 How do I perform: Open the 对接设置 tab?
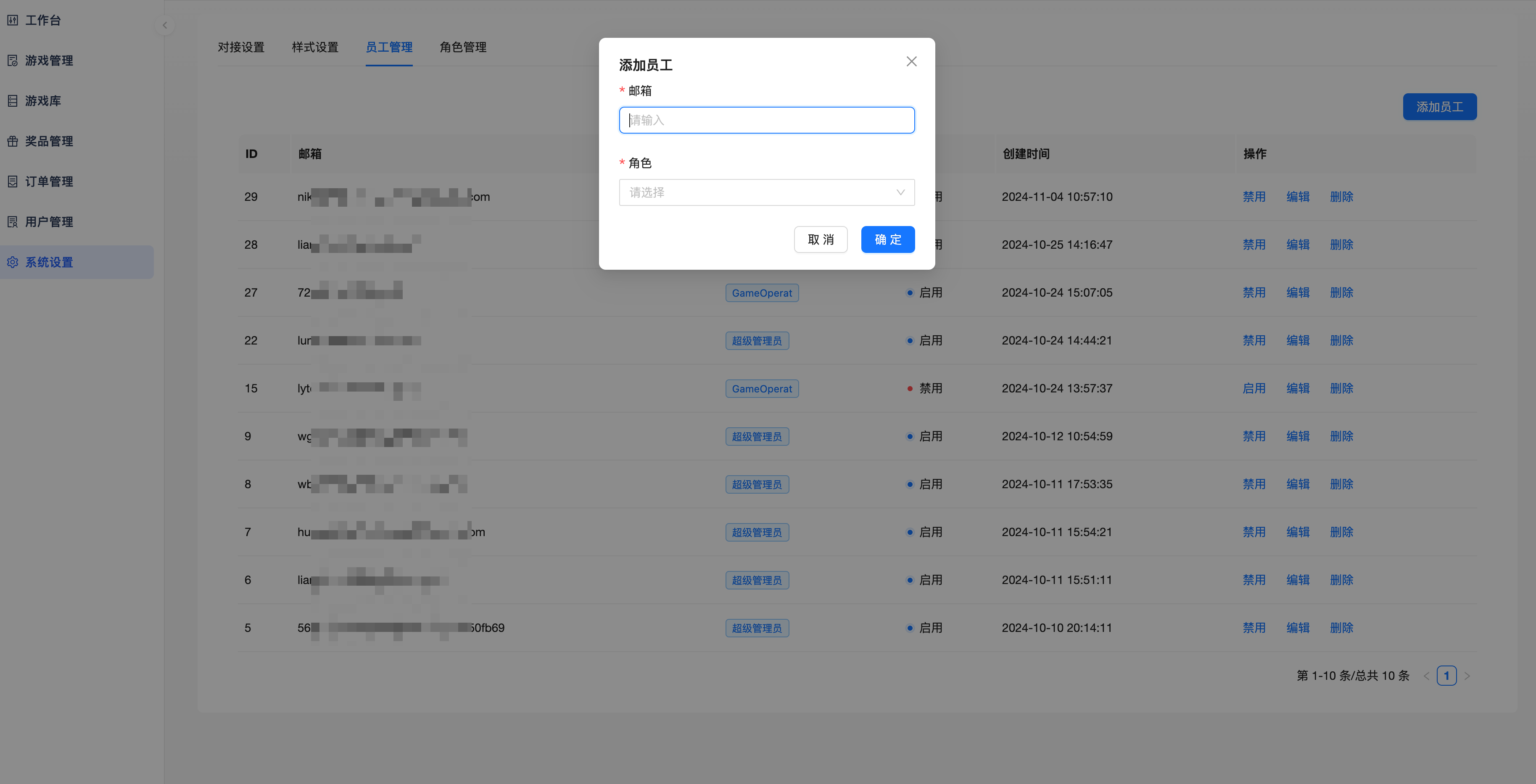[241, 47]
